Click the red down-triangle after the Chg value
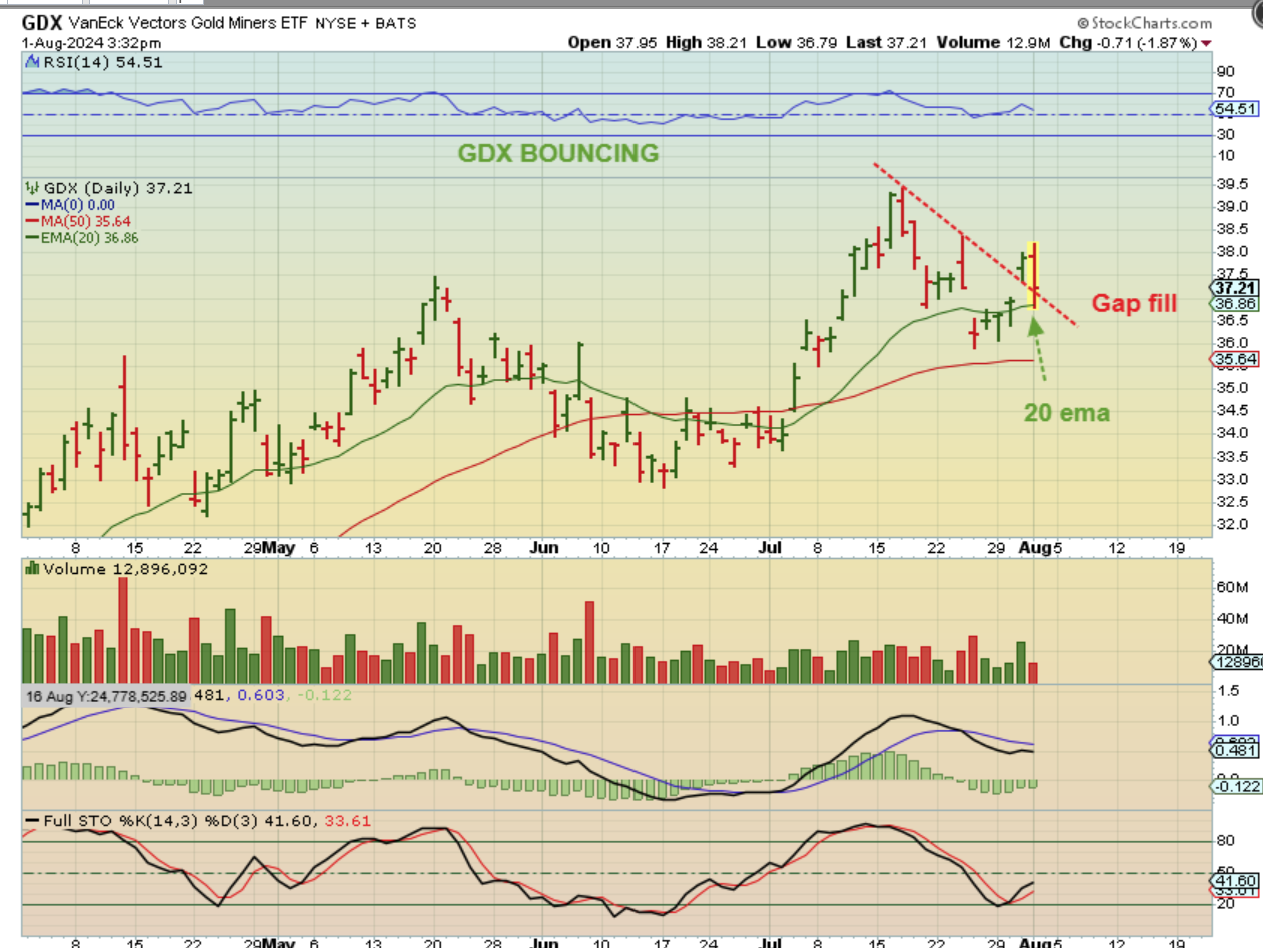Screen dimensions: 1263x948 [1207, 43]
